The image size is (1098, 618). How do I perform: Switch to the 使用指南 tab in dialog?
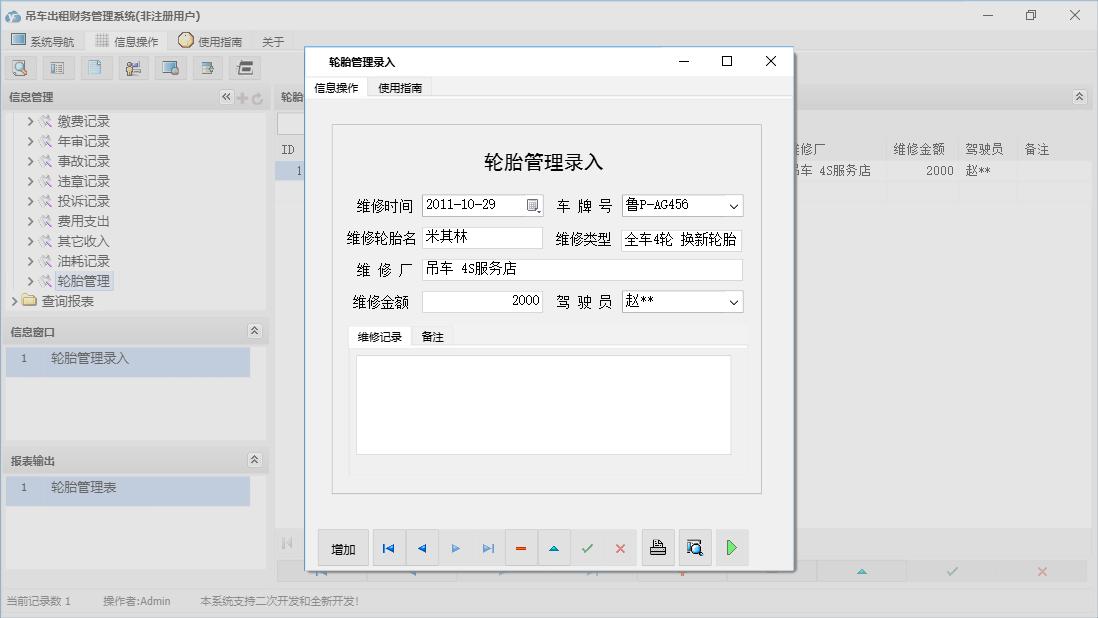pyautogui.click(x=398, y=87)
